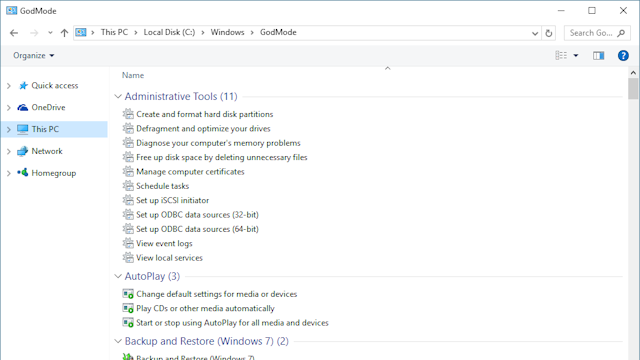
Task: Refresh the GodMode folder view
Action: click(x=549, y=33)
